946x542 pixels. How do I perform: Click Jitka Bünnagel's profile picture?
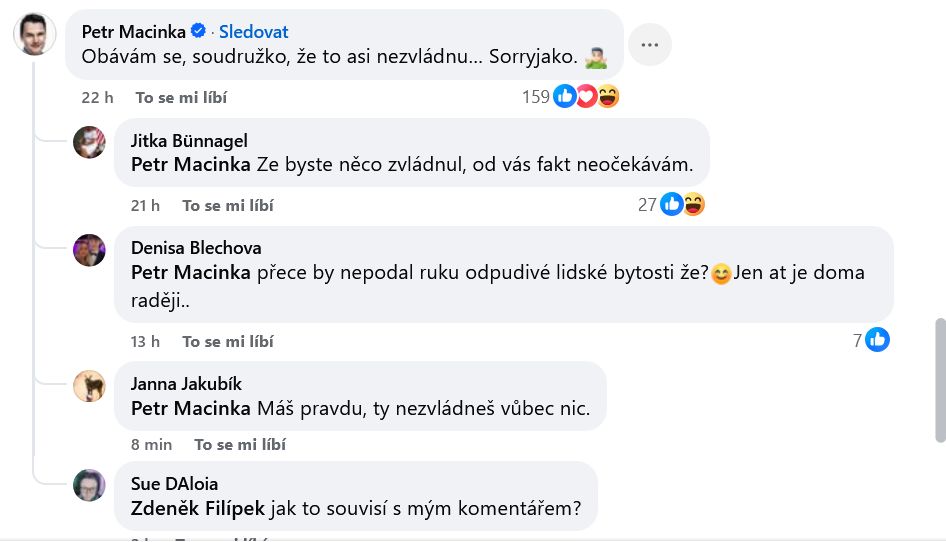click(89, 142)
